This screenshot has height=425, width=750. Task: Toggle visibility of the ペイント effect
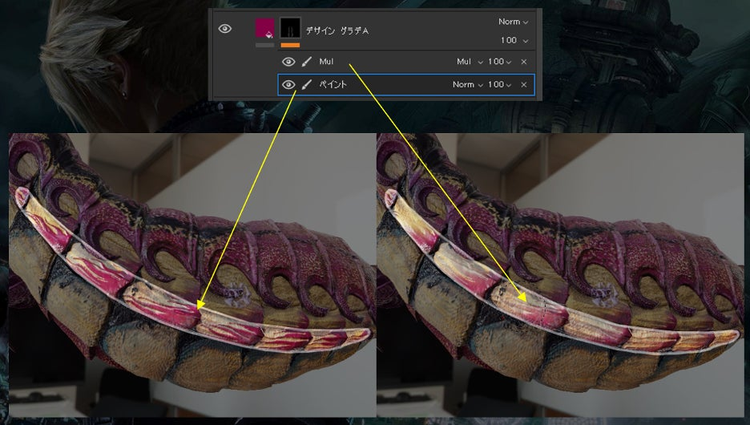(x=288, y=85)
